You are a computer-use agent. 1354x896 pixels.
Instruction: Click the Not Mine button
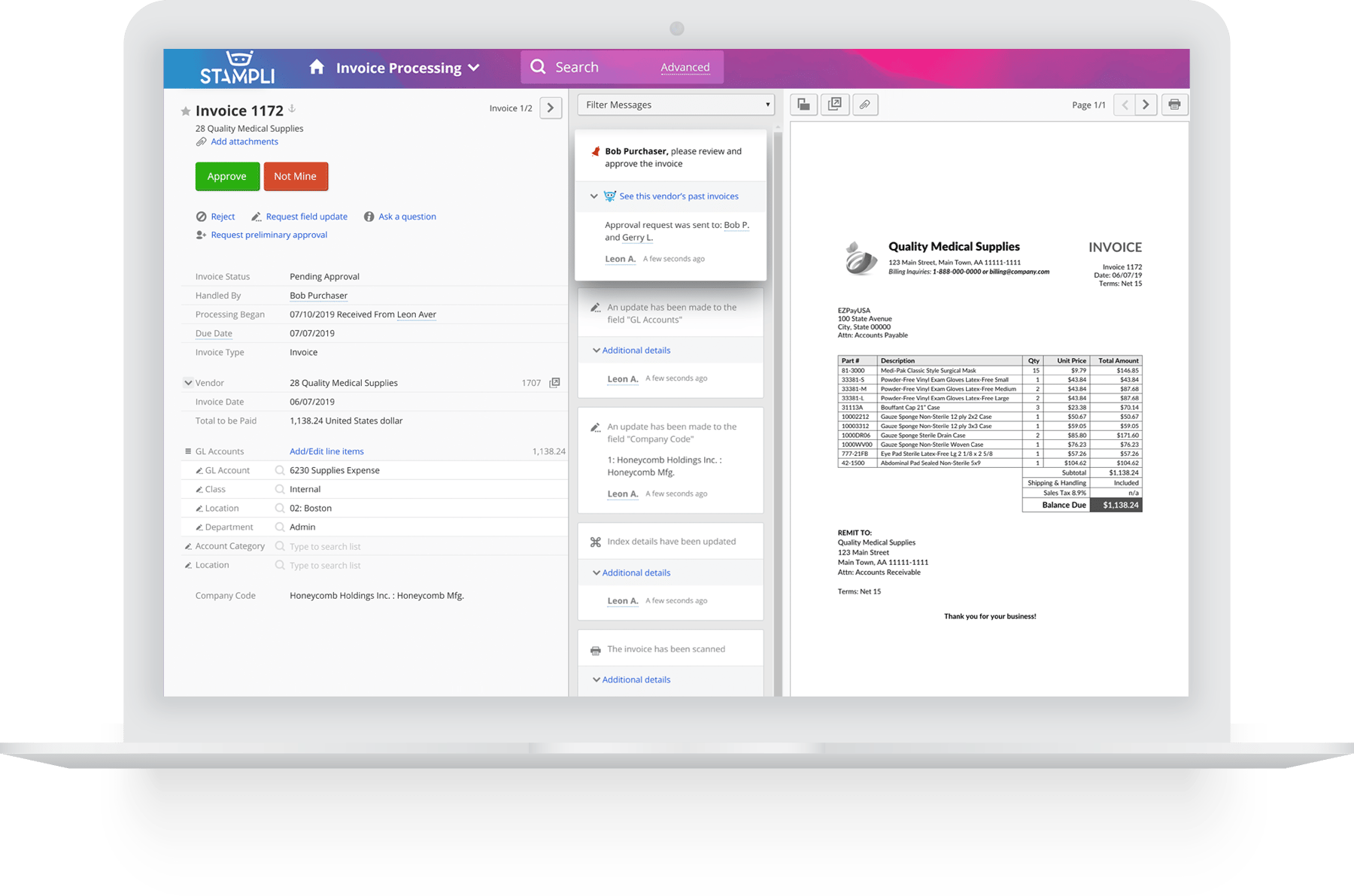click(296, 176)
